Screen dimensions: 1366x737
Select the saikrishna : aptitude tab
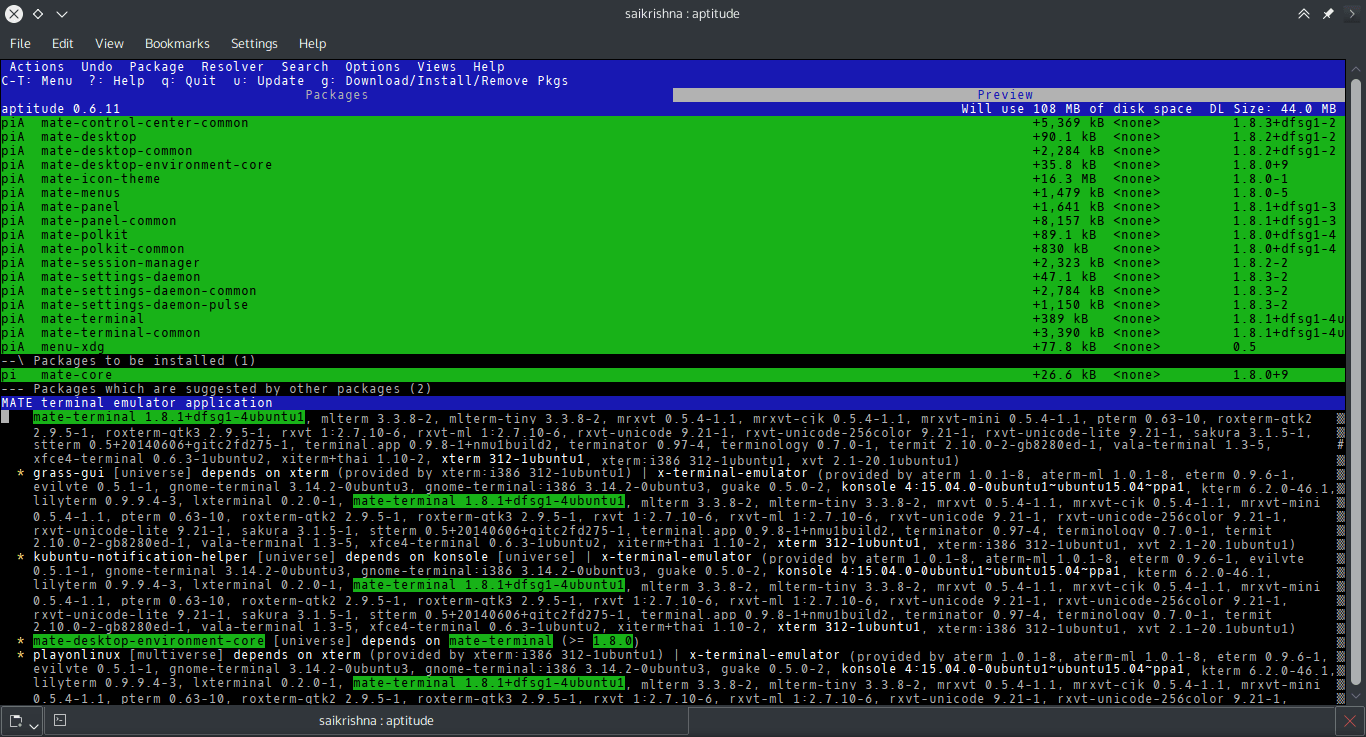tap(376, 720)
